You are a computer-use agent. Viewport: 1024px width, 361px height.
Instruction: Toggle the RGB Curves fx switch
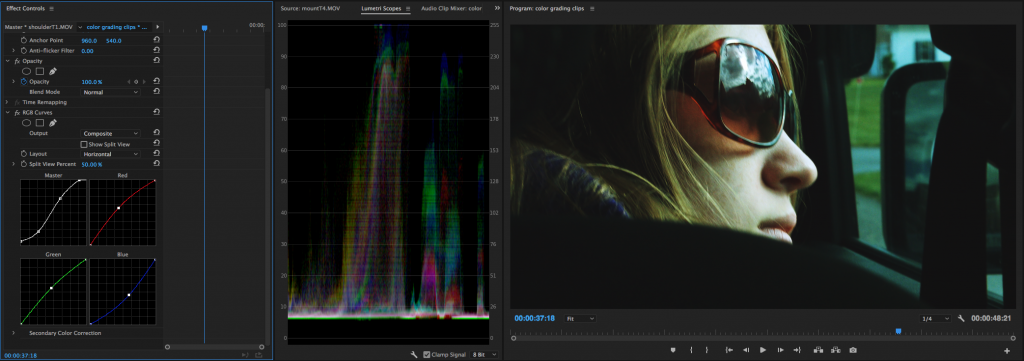[17, 112]
